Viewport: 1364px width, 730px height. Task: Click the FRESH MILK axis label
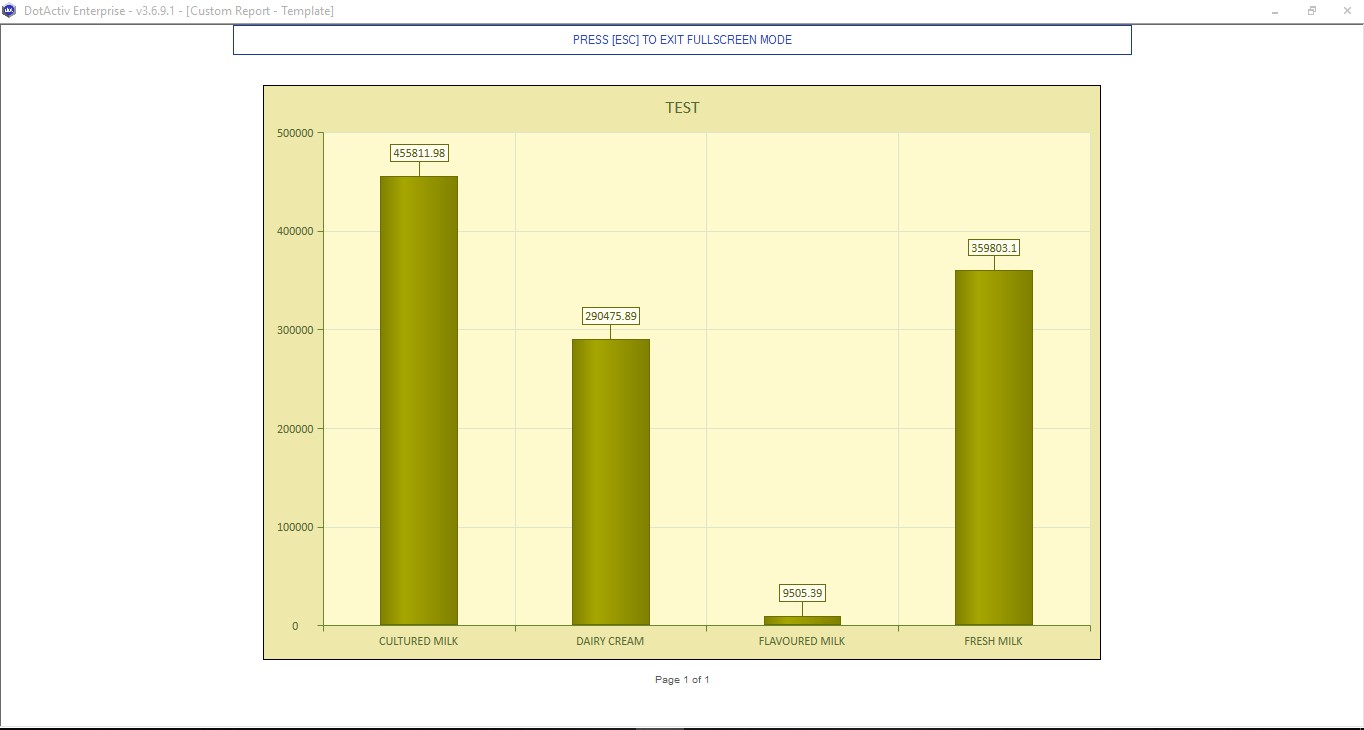(993, 641)
